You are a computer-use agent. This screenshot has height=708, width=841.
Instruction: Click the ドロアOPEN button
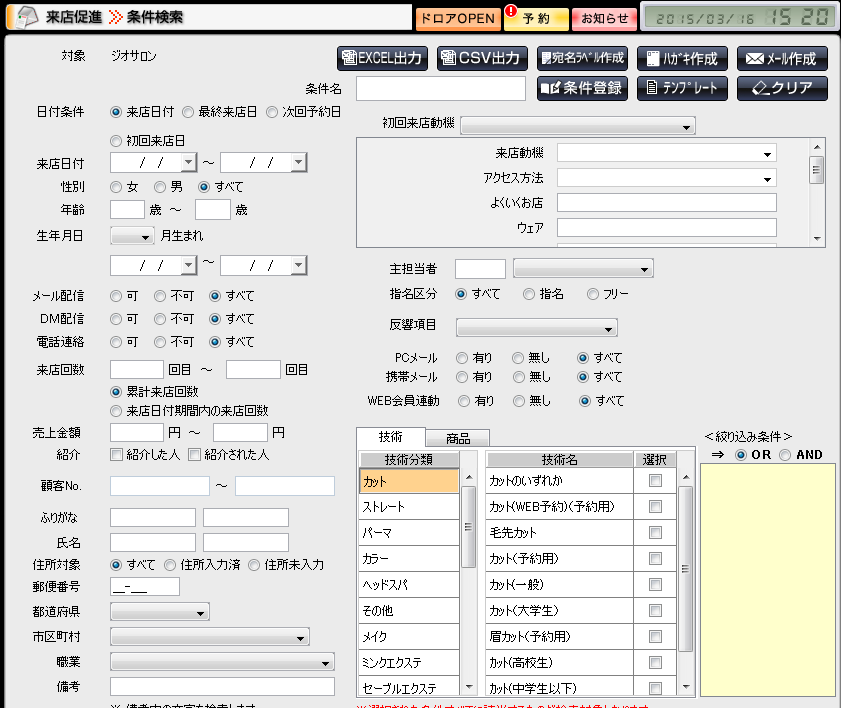click(455, 18)
